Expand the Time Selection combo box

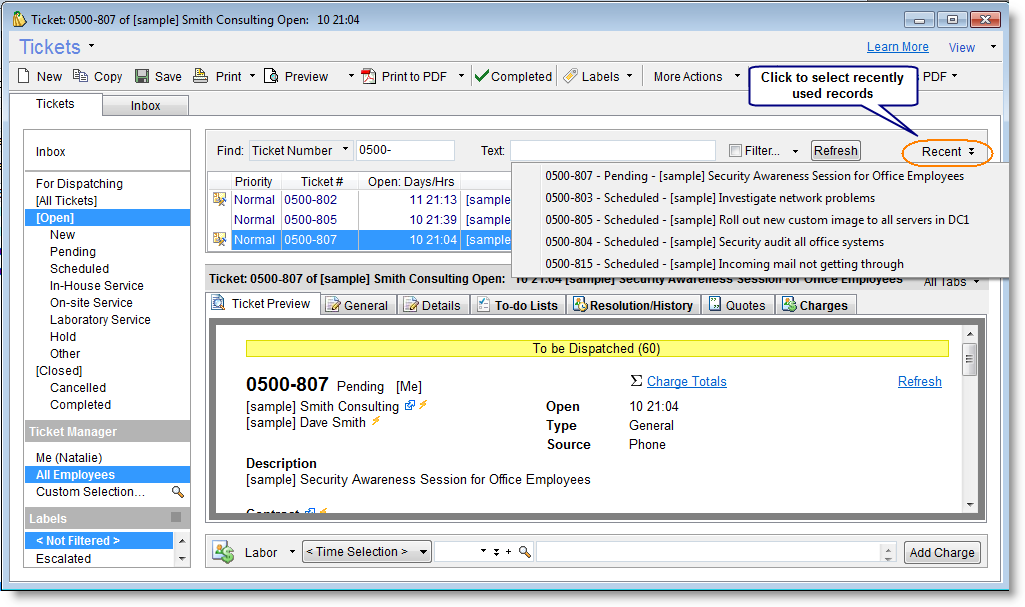click(x=424, y=552)
